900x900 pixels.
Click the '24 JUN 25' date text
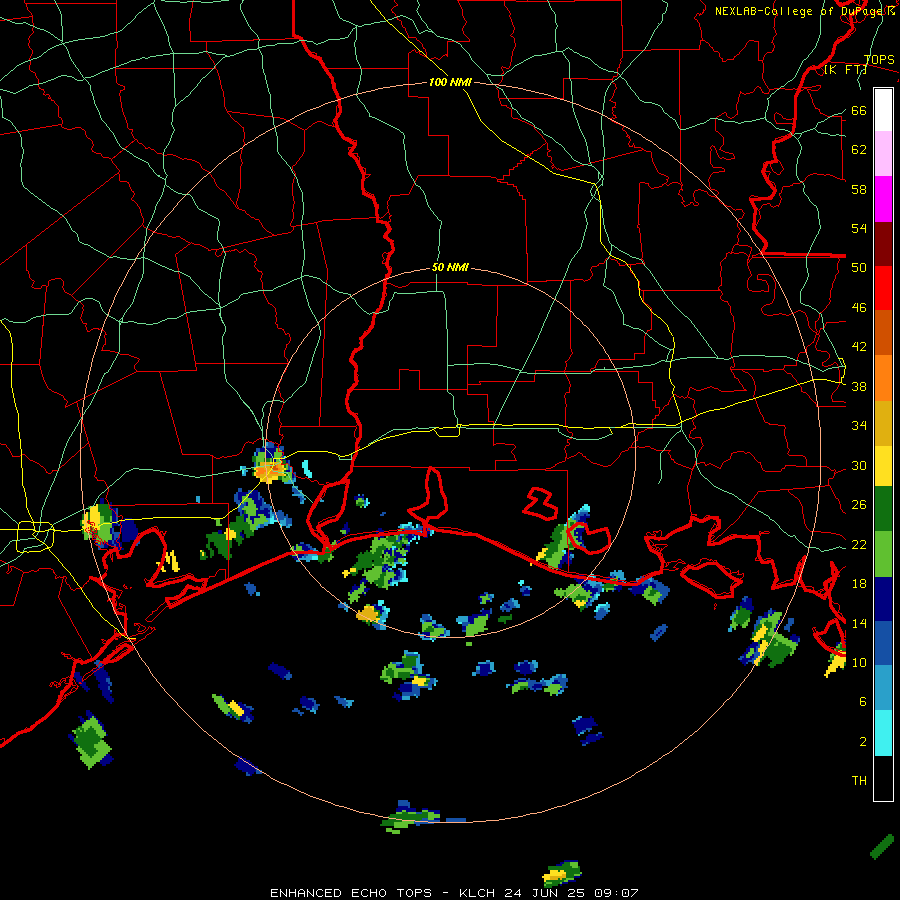tap(546, 893)
